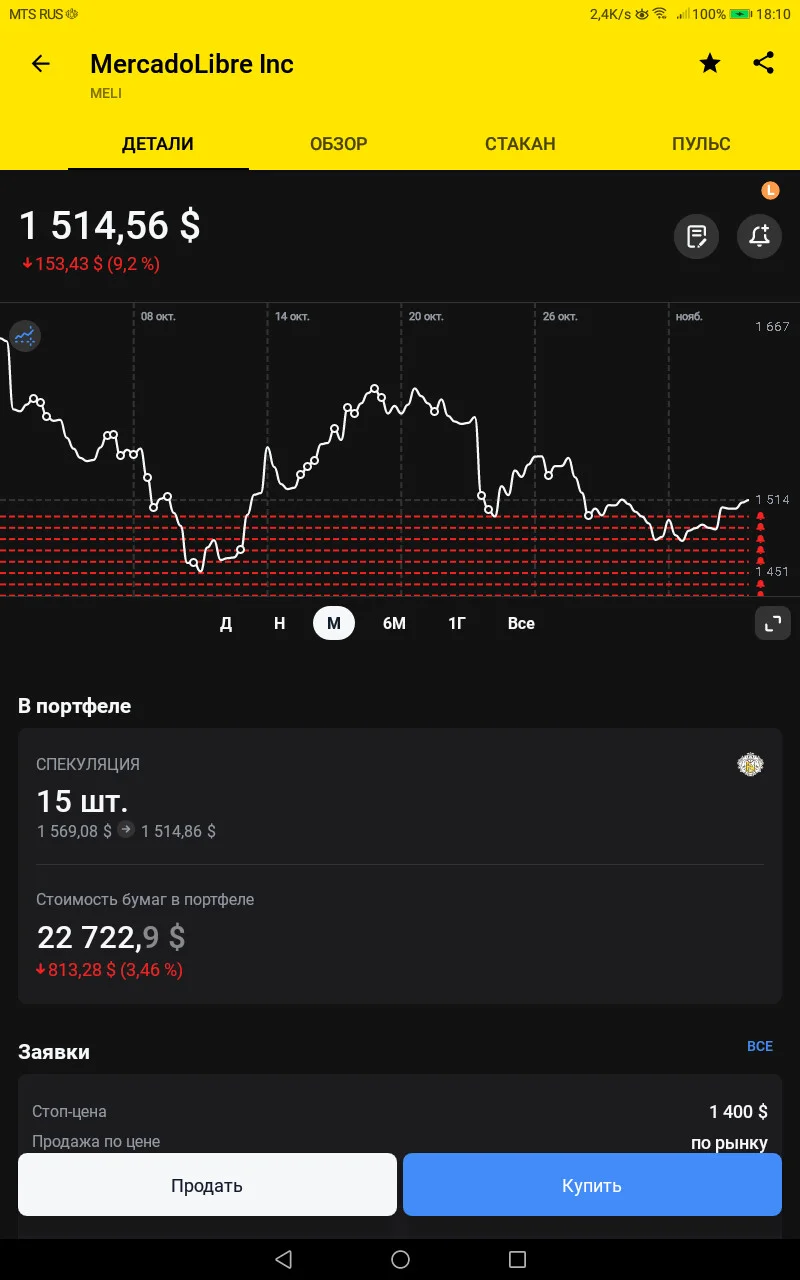Share MercadoLibre via share icon
Screen dimensions: 800x1280
coord(763,63)
